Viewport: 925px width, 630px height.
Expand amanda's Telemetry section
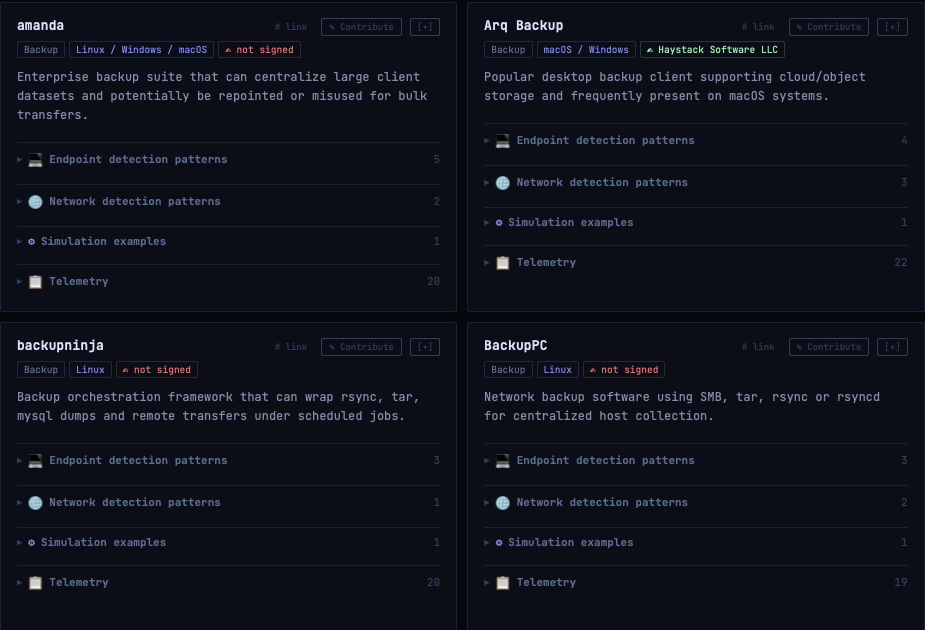click(78, 282)
